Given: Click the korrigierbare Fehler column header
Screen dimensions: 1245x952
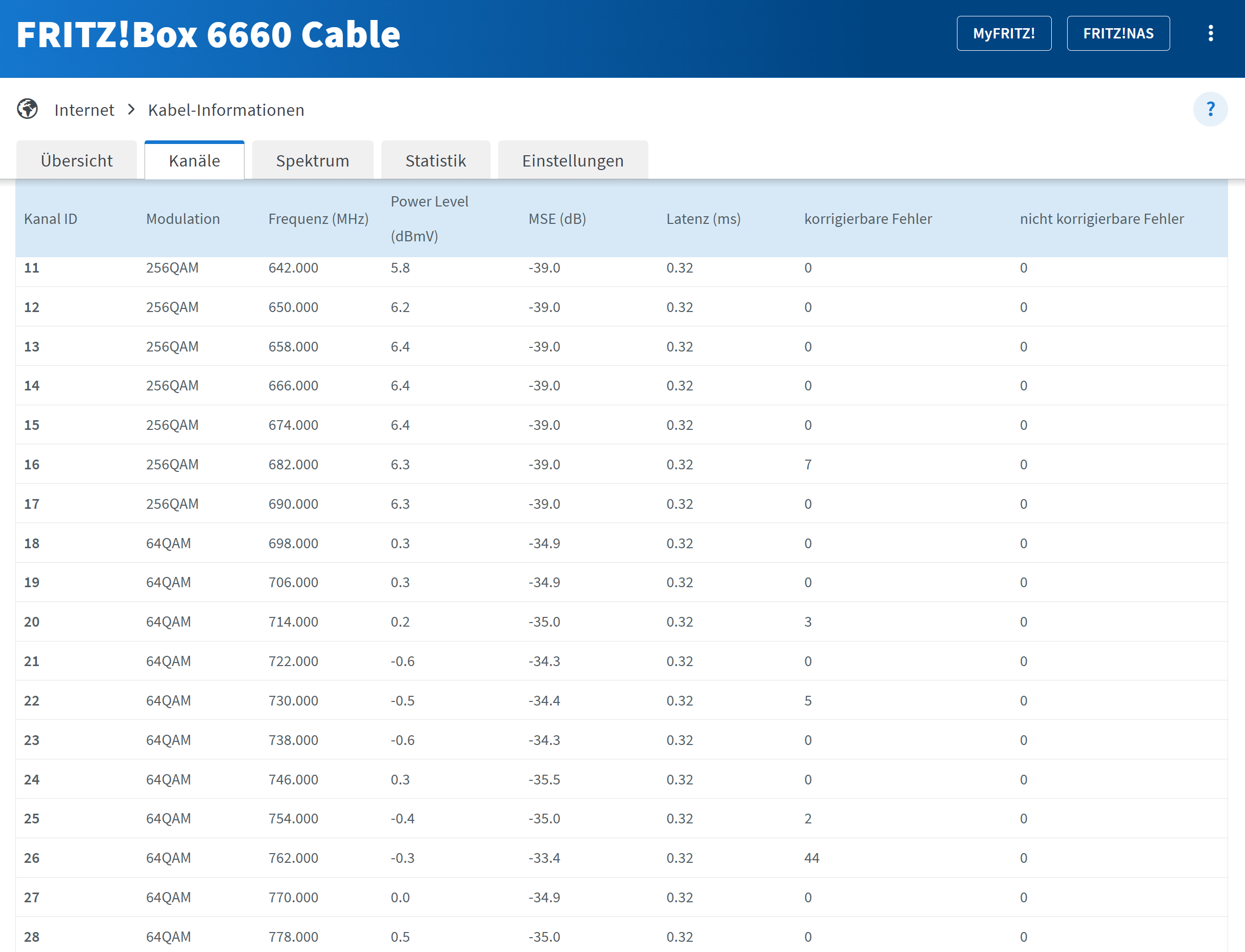Looking at the screenshot, I should (868, 219).
